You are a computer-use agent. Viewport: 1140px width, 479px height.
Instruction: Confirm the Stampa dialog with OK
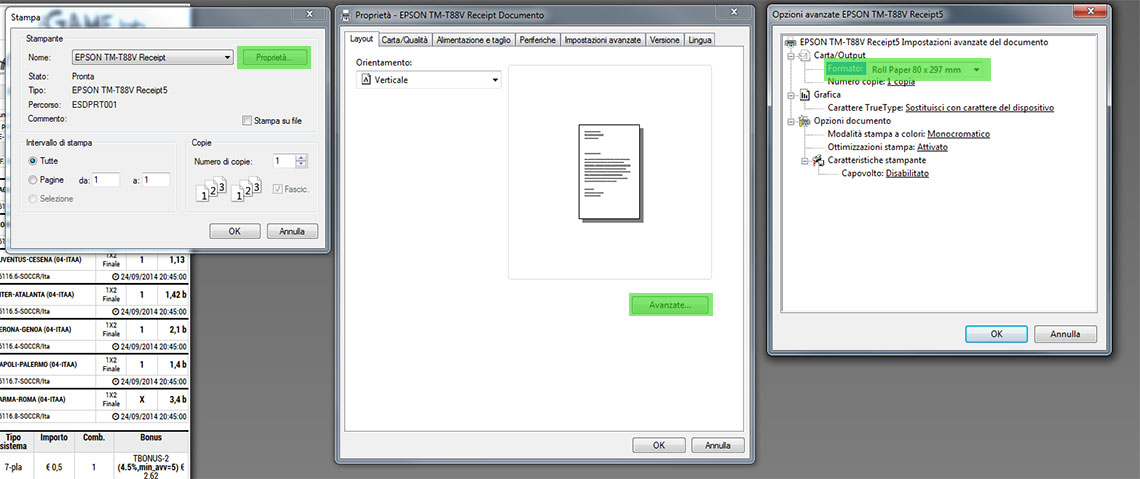click(234, 232)
